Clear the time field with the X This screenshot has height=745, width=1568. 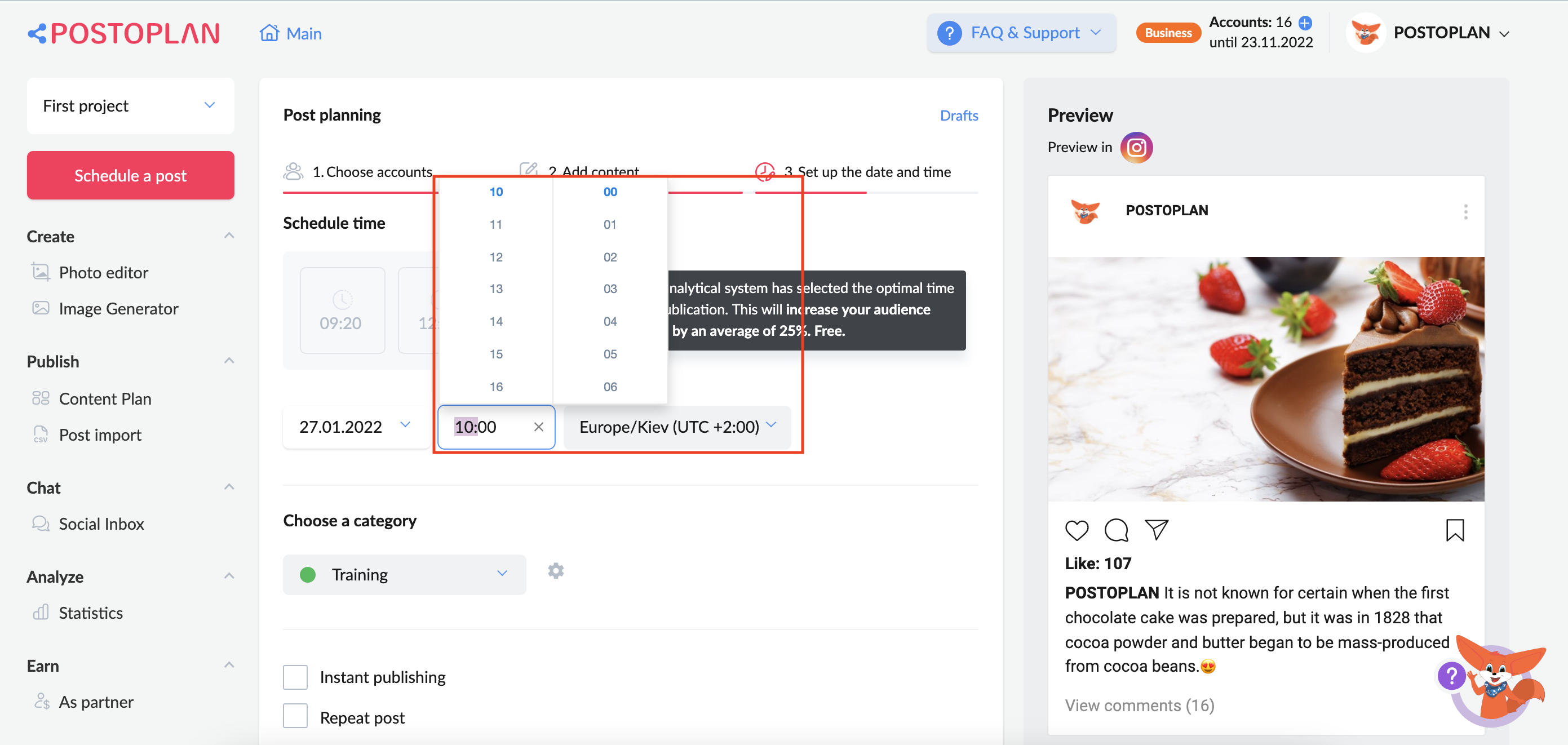point(538,427)
